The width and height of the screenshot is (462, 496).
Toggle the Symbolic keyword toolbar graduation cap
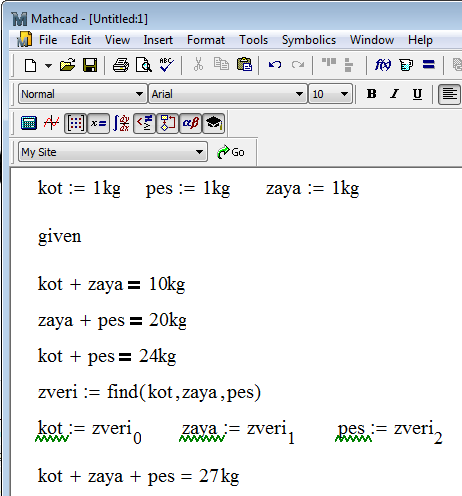(x=213, y=123)
